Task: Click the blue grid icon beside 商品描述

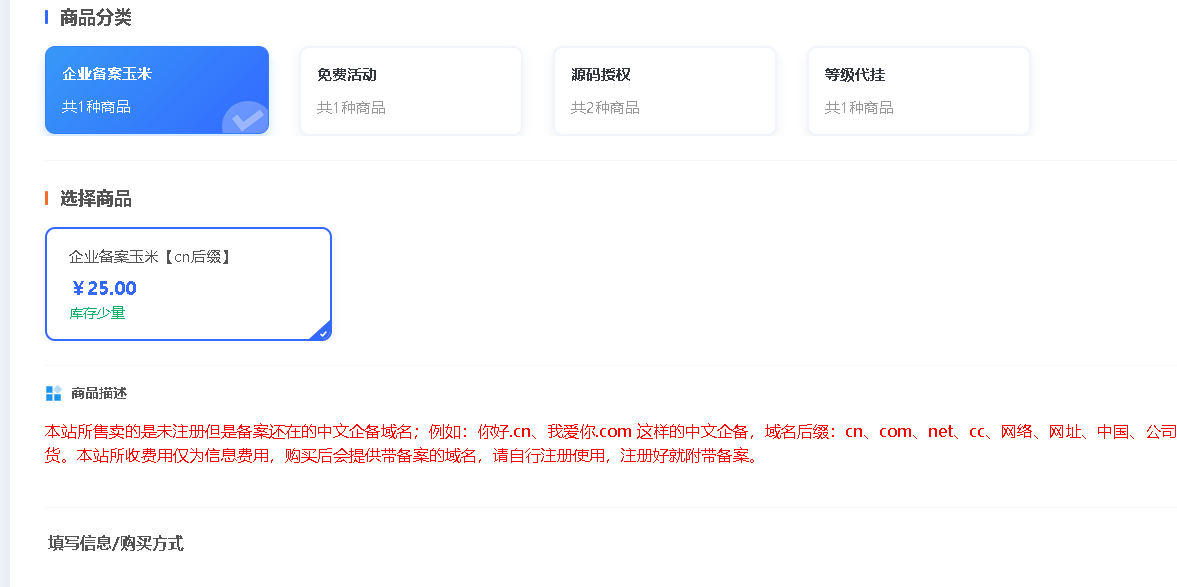Action: click(x=51, y=393)
